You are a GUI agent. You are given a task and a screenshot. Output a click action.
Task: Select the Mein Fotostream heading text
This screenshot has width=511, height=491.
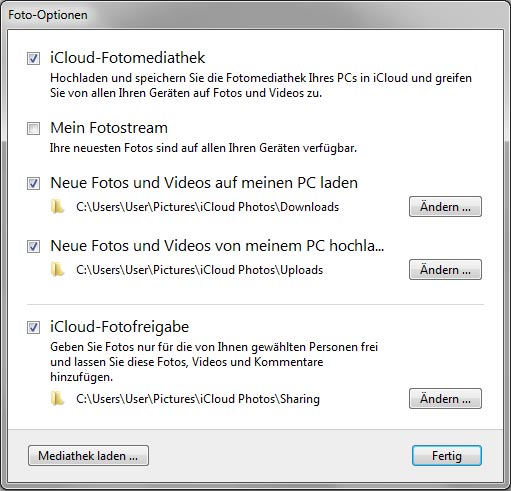[x=109, y=128]
